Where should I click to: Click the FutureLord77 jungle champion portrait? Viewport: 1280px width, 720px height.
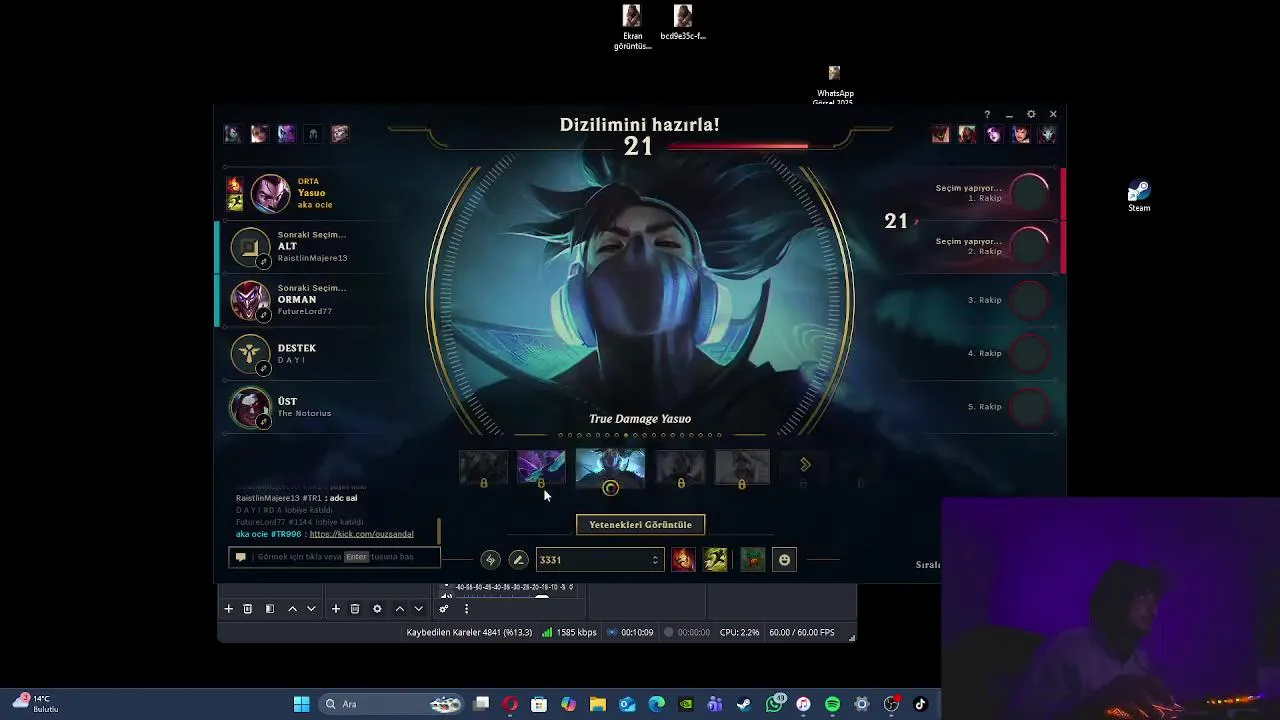pos(250,300)
